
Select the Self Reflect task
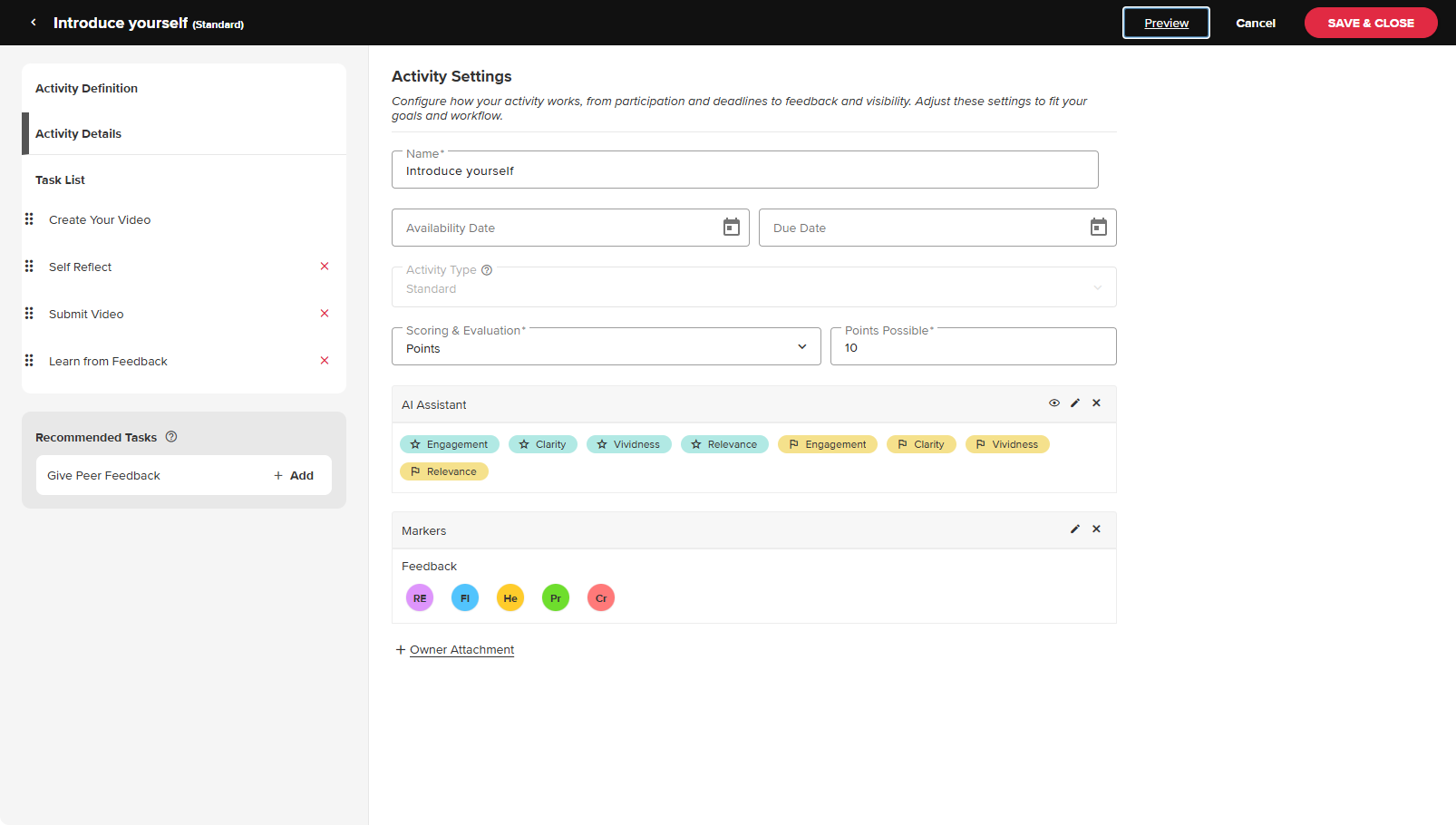81,267
